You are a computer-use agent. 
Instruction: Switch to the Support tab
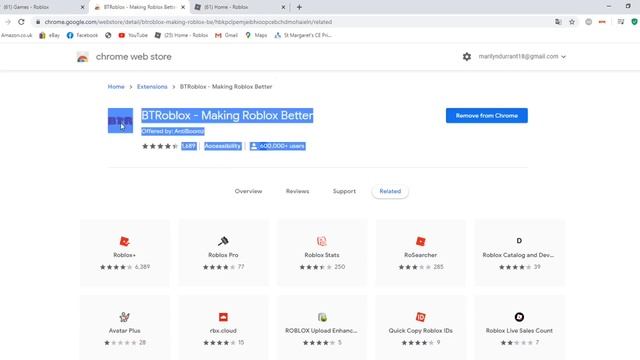tap(344, 191)
